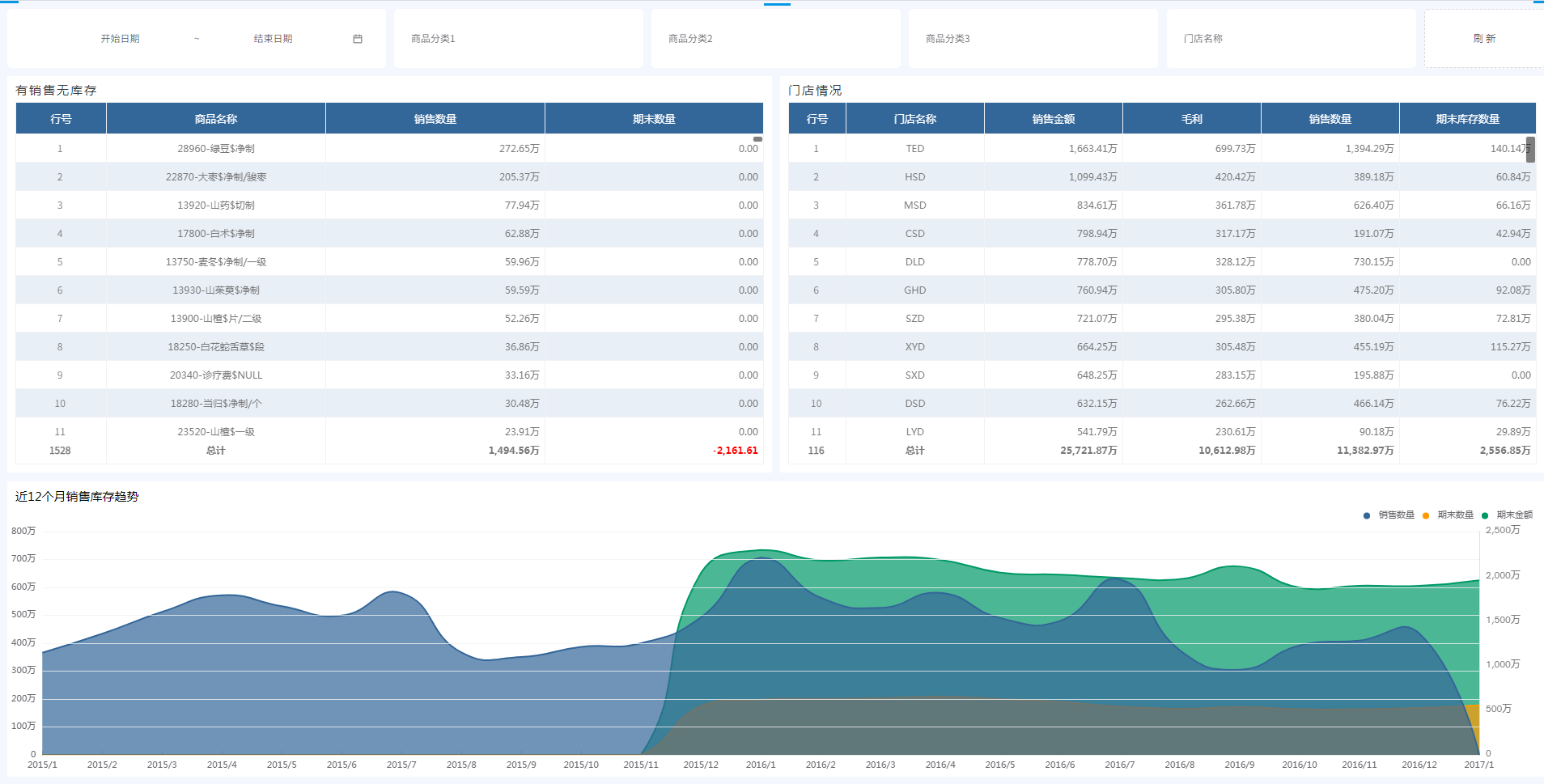Click the 商品名称 column header

215,119
